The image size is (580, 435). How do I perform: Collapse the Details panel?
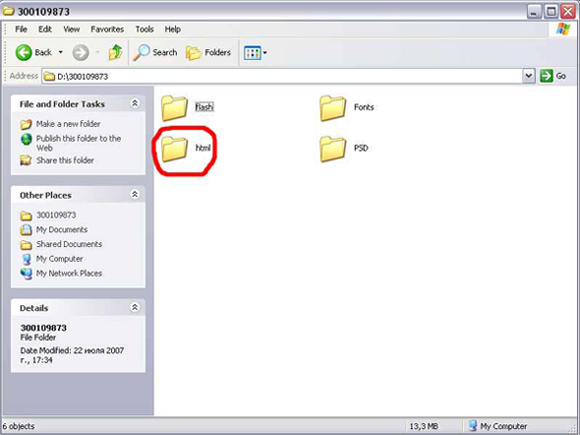135,307
